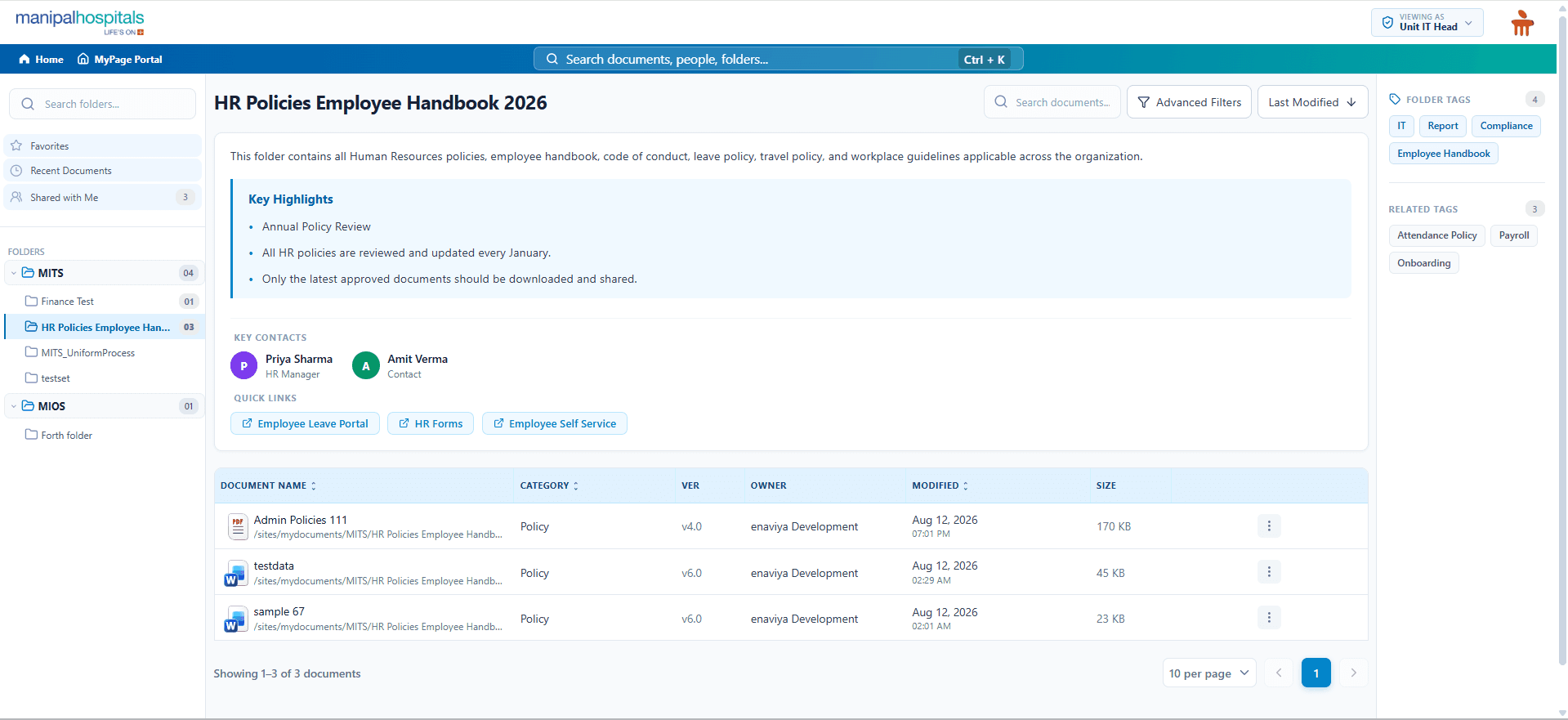Click Priya Sharma's avatar circle

(243, 365)
